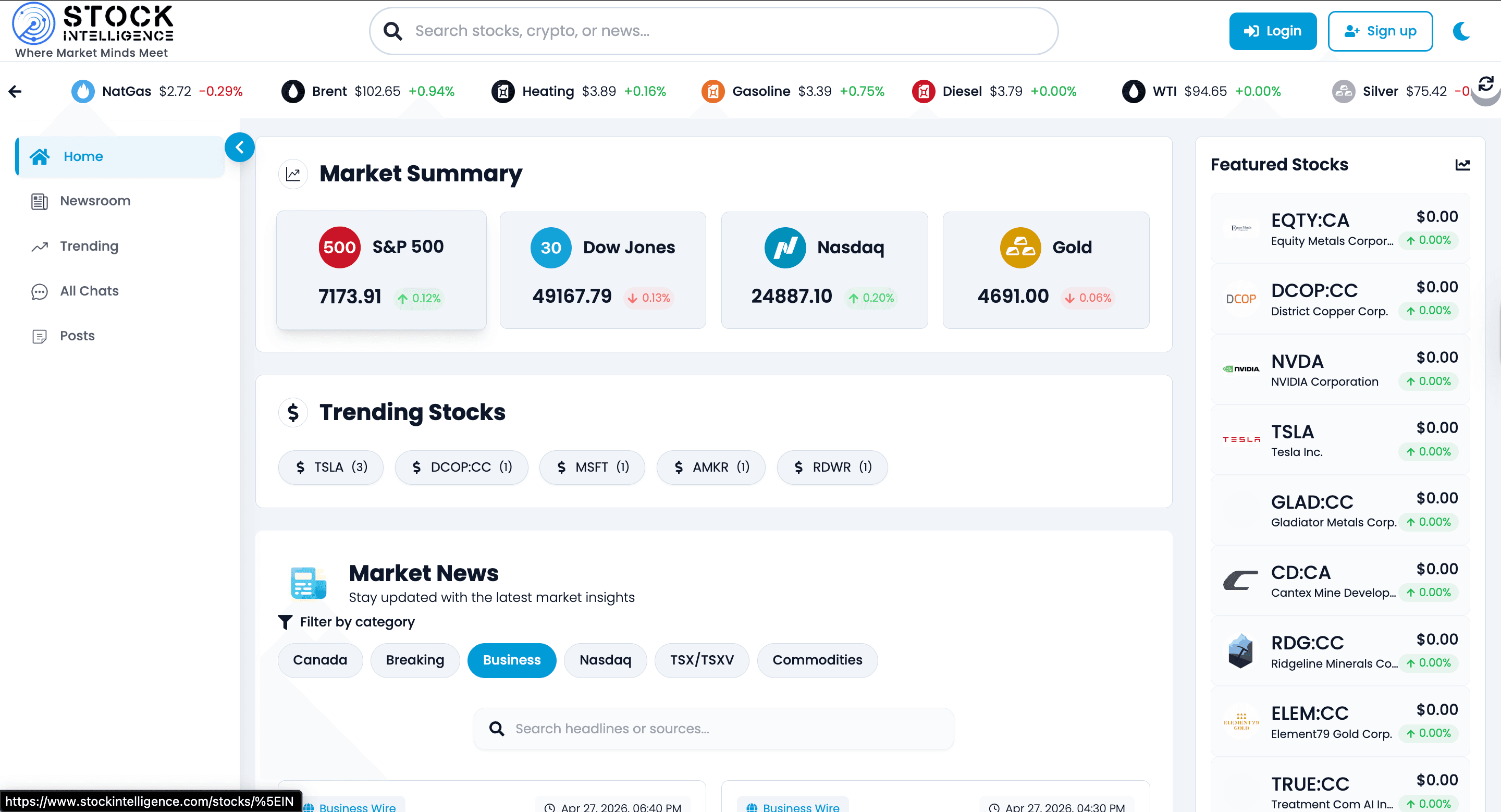
Task: Click the Market Summary chart icon
Action: [293, 174]
